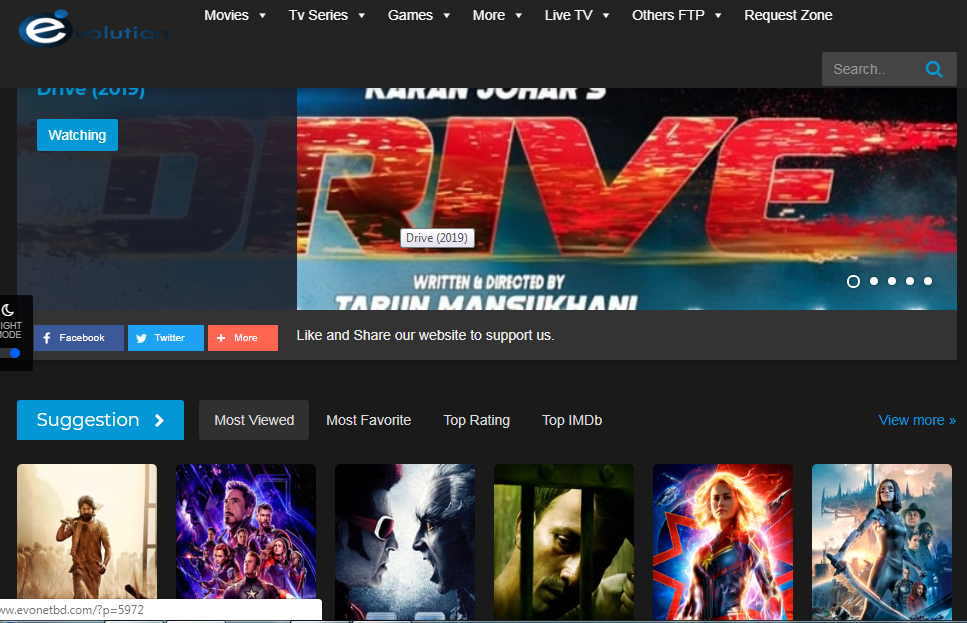Viewport: 967px width, 623px height.
Task: Click the Suggestion heading button
Action: 101,420
